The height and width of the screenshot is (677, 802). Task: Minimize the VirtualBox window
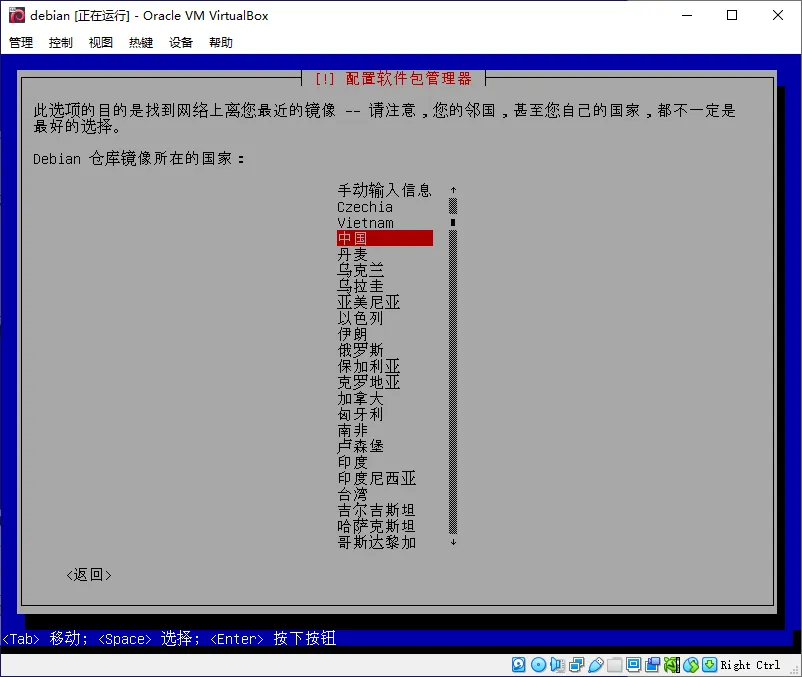pos(687,15)
